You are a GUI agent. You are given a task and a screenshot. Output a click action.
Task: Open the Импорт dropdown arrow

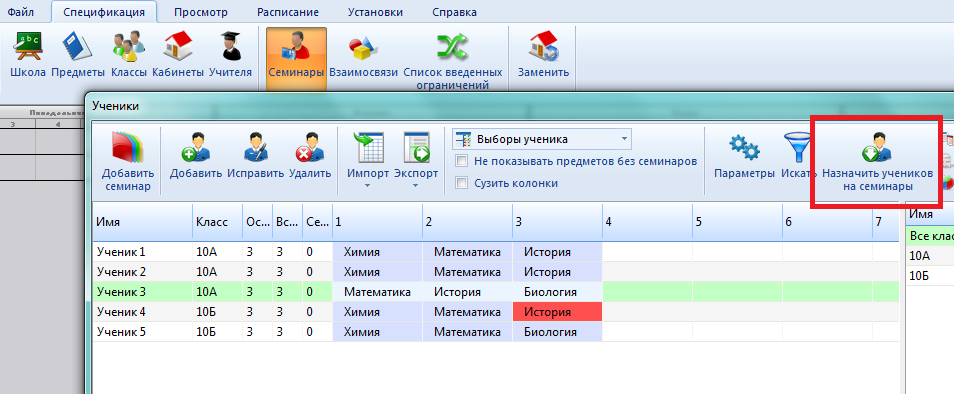pyautogui.click(x=367, y=185)
